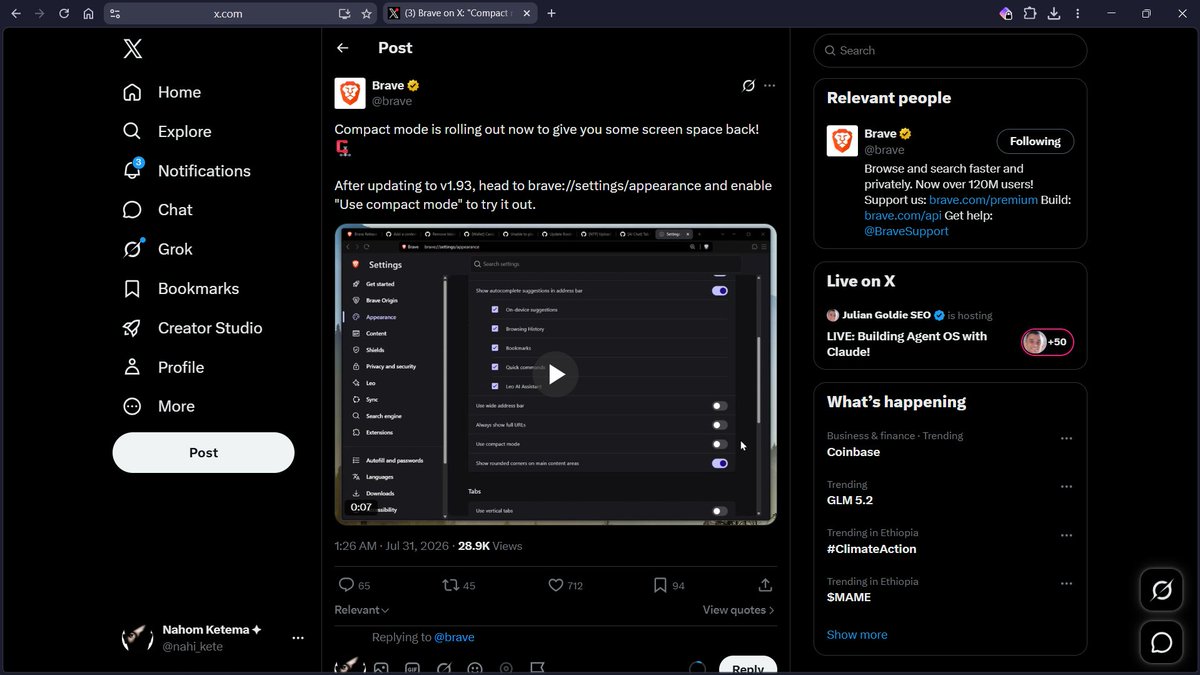Image resolution: width=1200 pixels, height=675 pixels.
Task: Open the Nahom Ketema account switcher
Action: 213,638
